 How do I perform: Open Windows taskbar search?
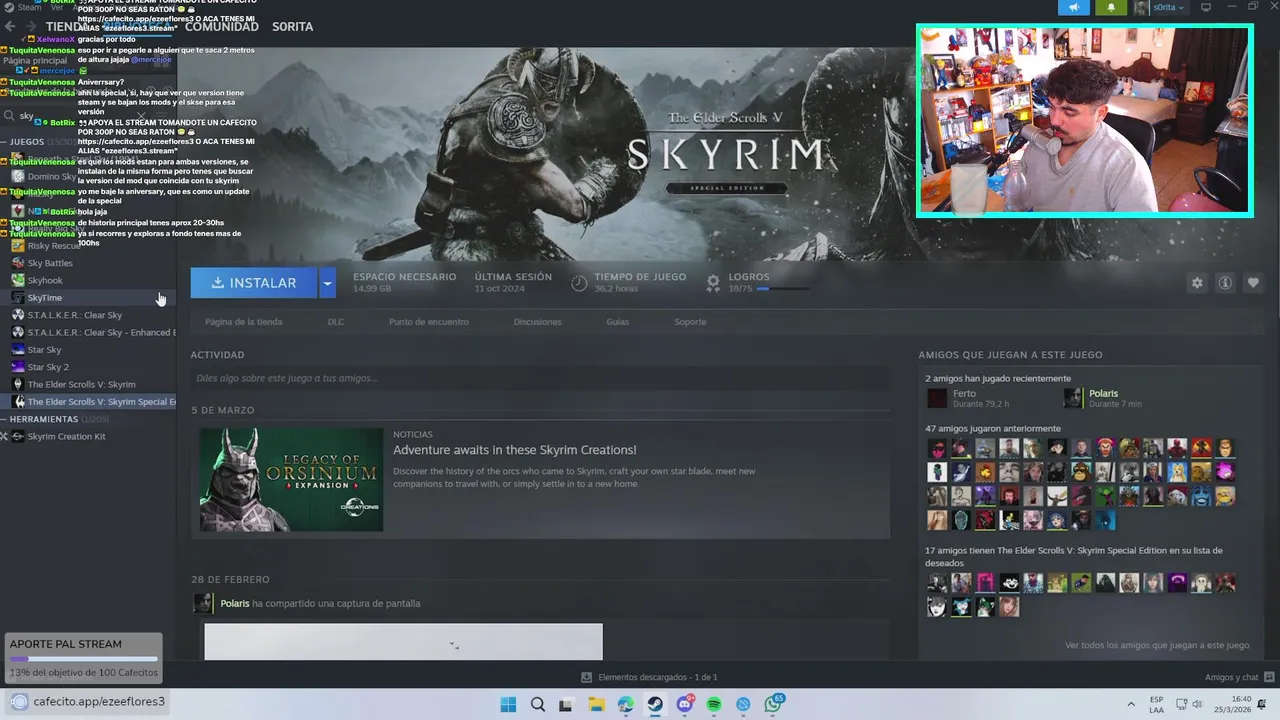[x=538, y=704]
